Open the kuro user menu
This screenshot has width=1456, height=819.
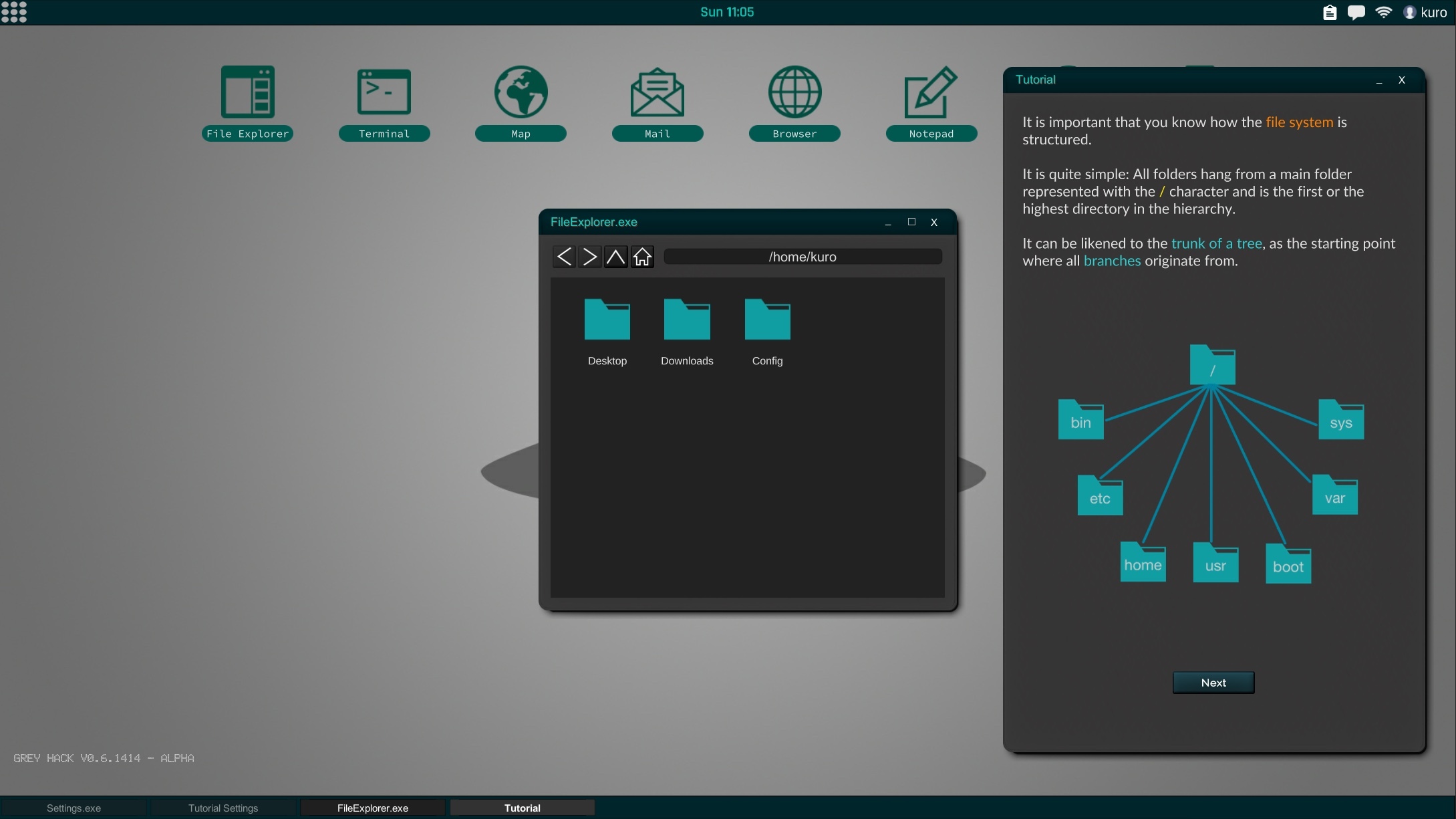(1425, 12)
